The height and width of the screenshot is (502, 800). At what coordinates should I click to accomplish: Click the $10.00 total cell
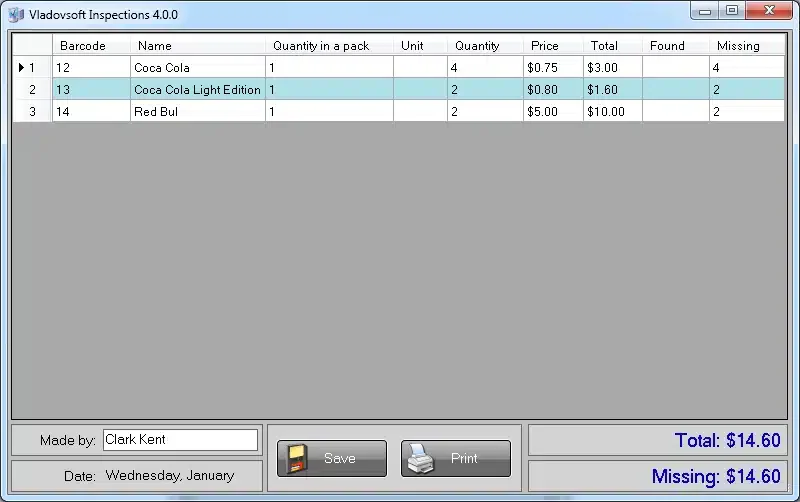[613, 111]
